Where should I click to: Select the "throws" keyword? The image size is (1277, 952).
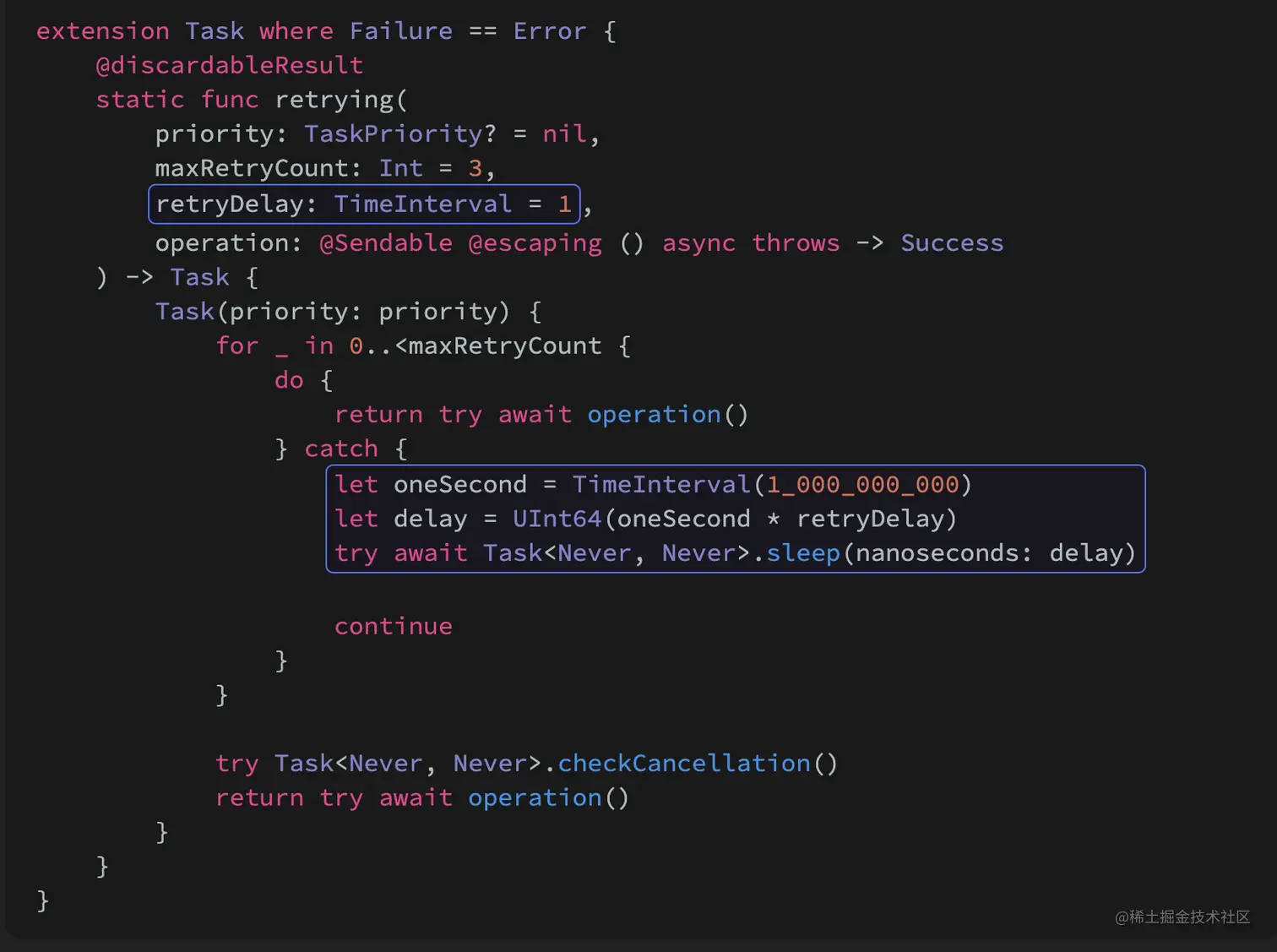click(x=796, y=242)
